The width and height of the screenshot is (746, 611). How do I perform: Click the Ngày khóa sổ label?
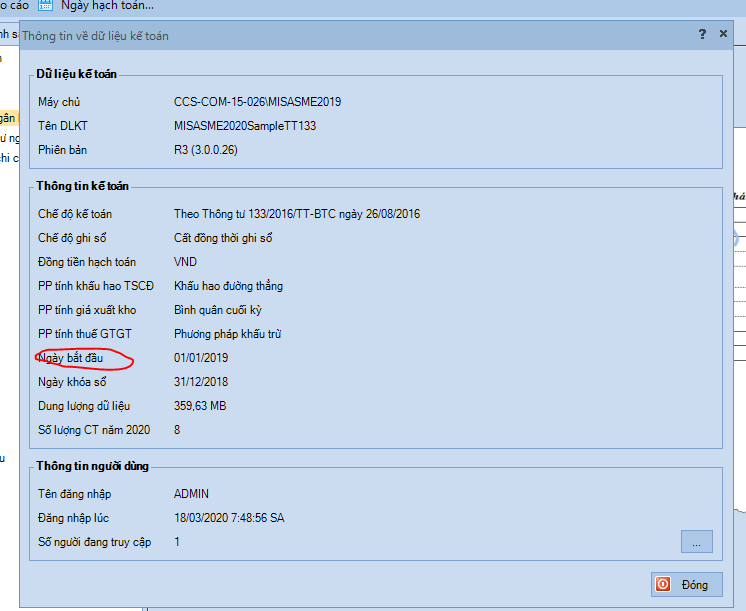point(72,382)
